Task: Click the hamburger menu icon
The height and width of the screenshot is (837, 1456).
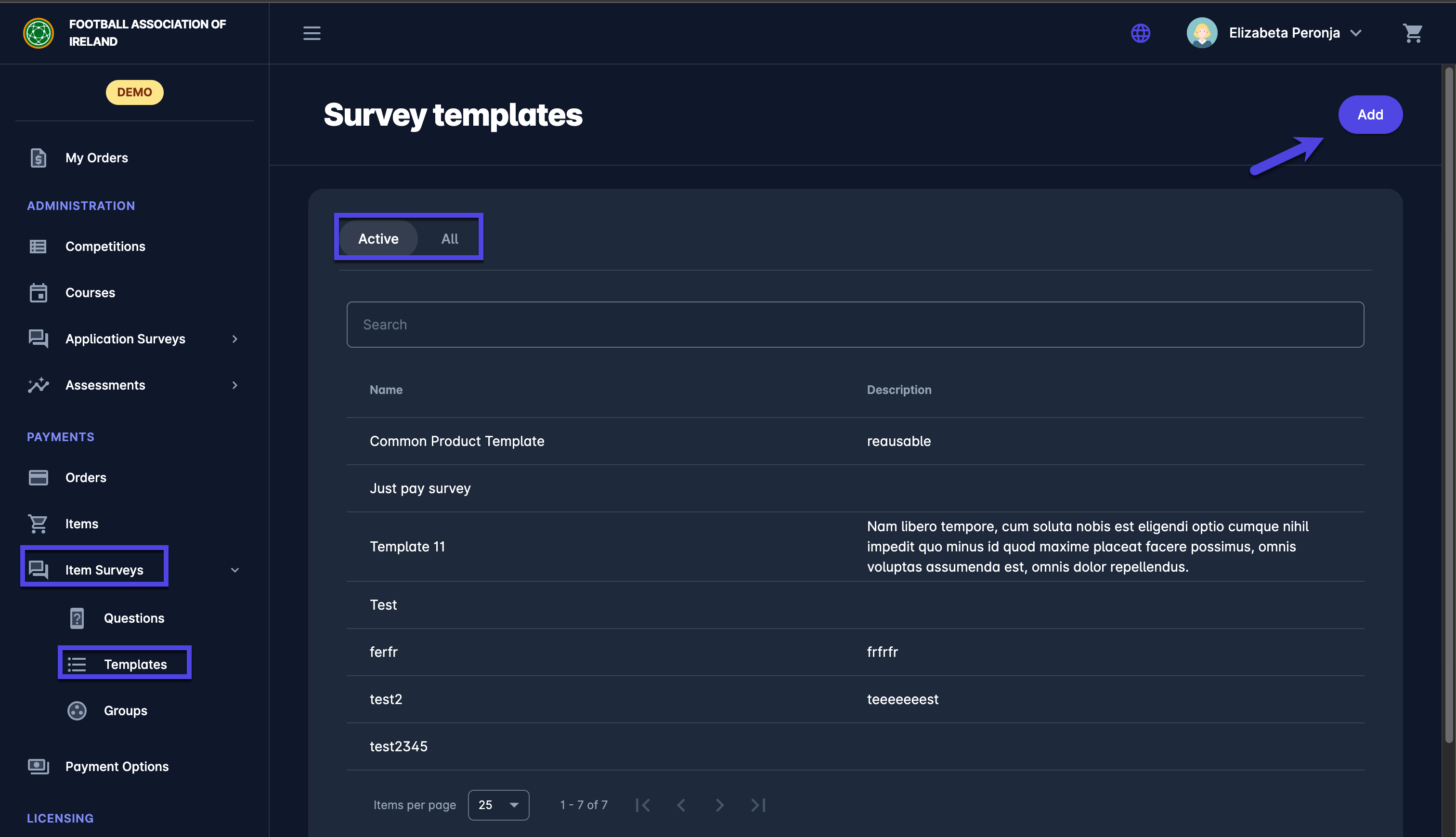Action: [x=312, y=33]
